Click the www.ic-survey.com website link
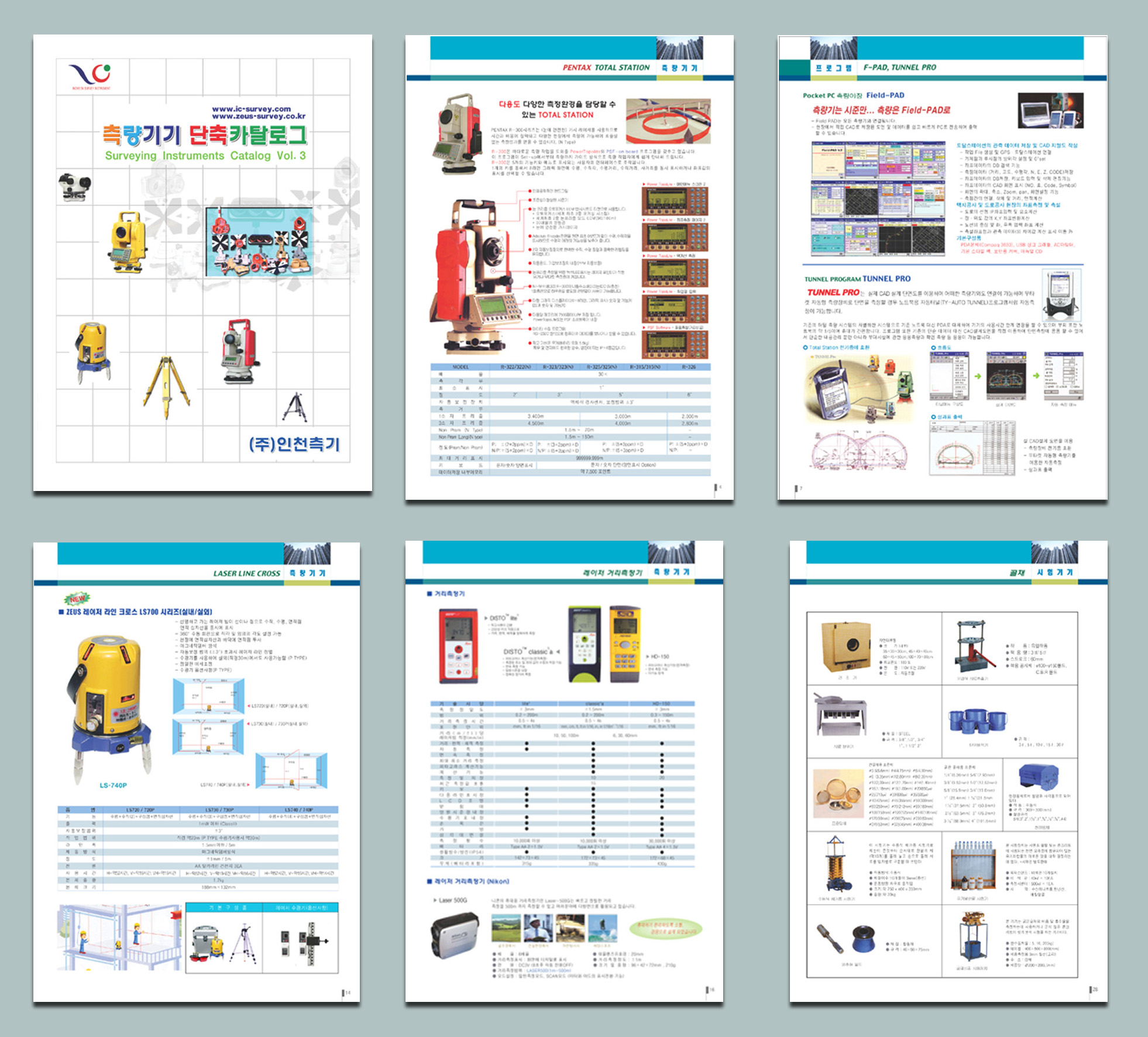 [x=251, y=109]
